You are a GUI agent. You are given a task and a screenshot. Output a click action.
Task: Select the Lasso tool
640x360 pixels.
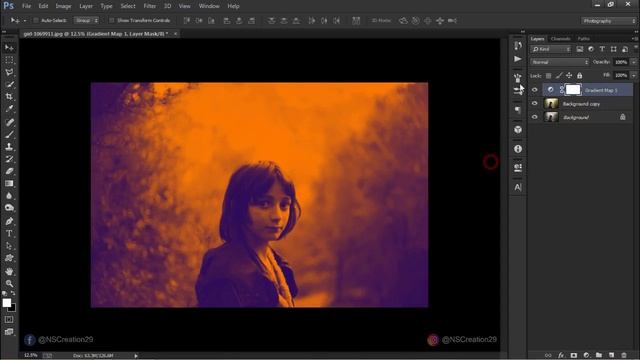9,72
